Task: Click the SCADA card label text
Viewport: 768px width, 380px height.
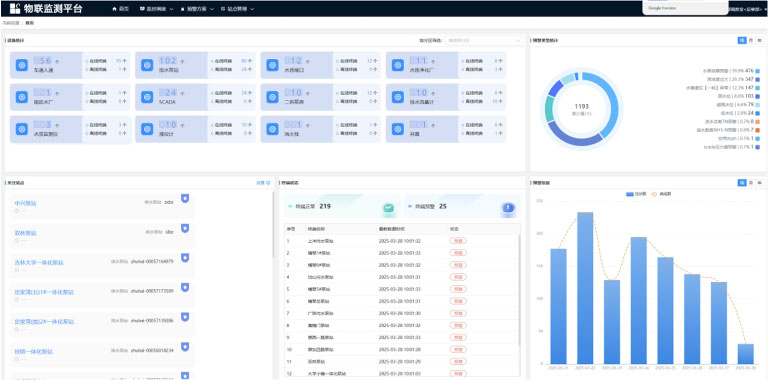Action: [x=167, y=101]
